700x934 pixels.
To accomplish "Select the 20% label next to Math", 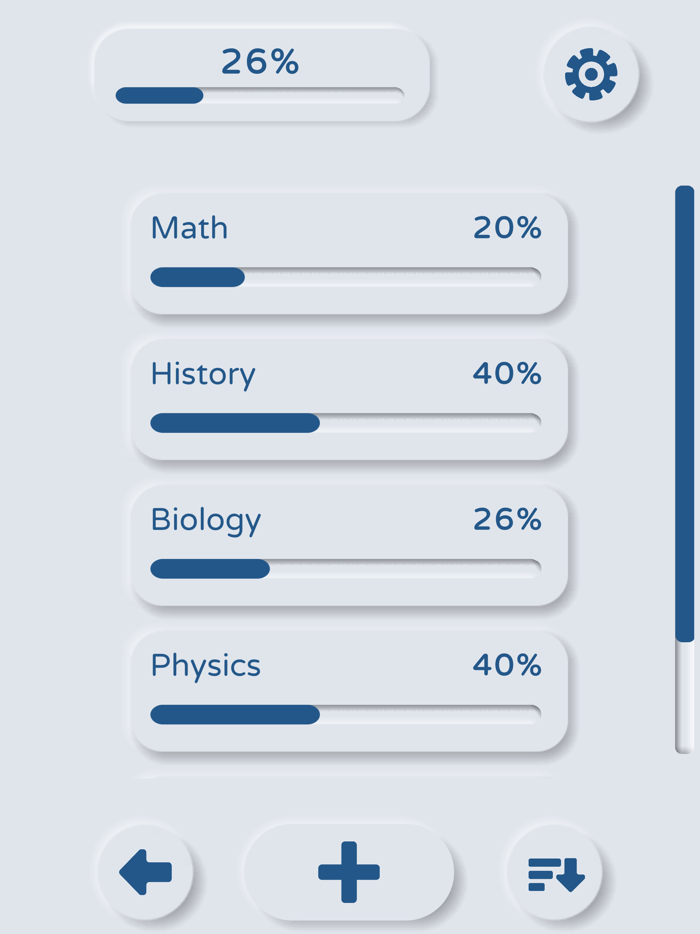I will (508, 228).
